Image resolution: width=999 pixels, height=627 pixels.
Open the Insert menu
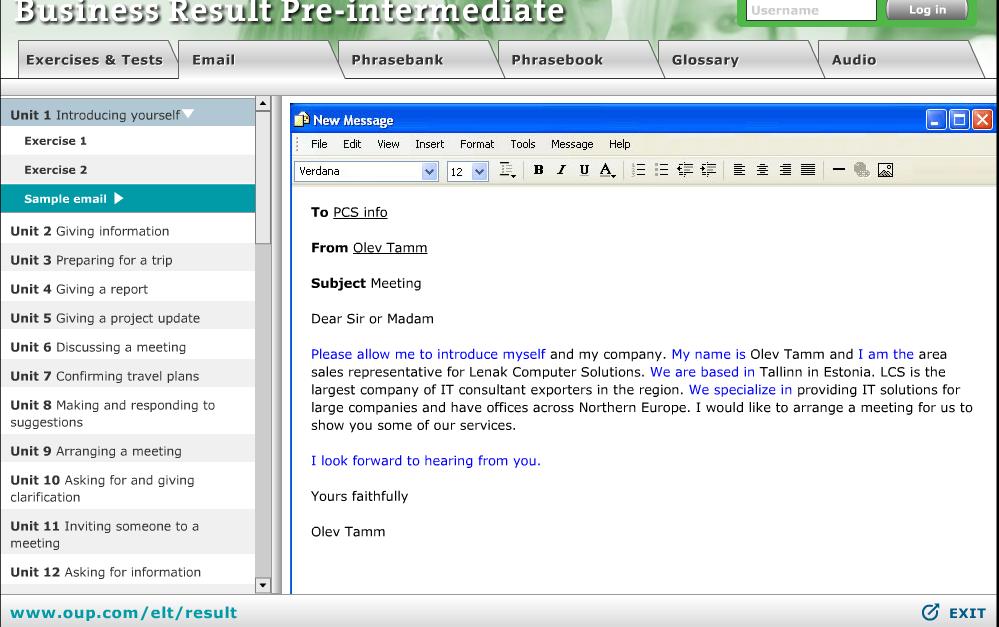click(x=429, y=144)
